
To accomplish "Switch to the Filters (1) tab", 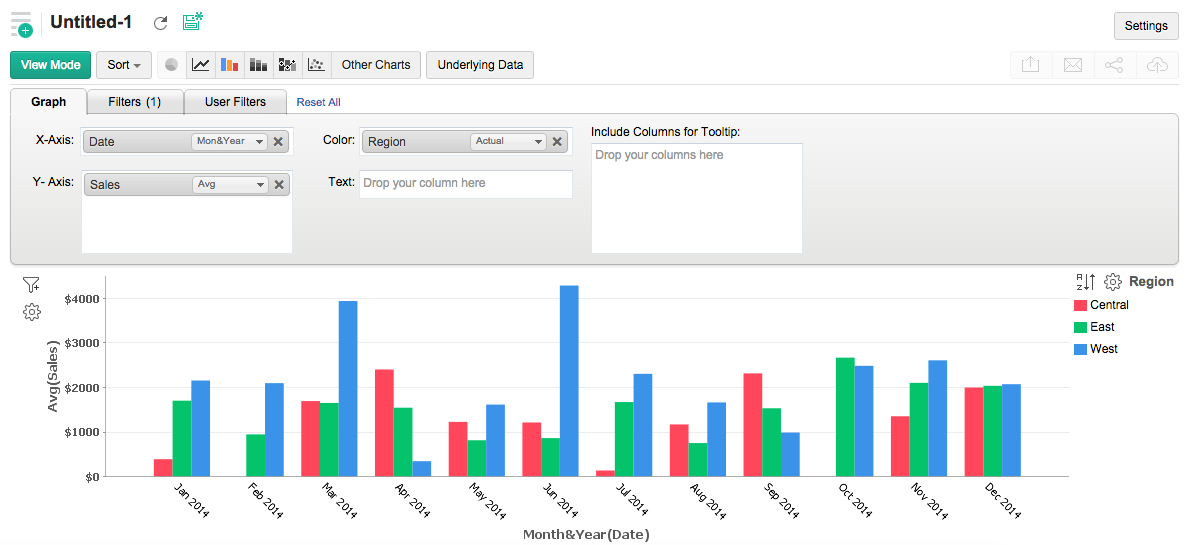I will [x=135, y=102].
